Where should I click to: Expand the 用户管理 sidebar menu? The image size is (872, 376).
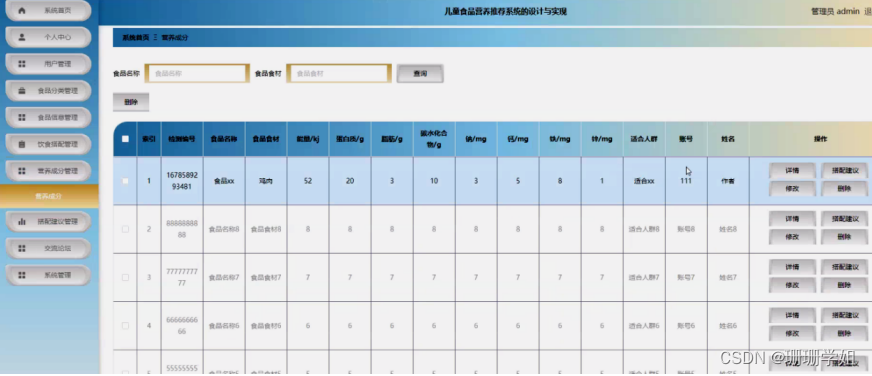(x=48, y=64)
